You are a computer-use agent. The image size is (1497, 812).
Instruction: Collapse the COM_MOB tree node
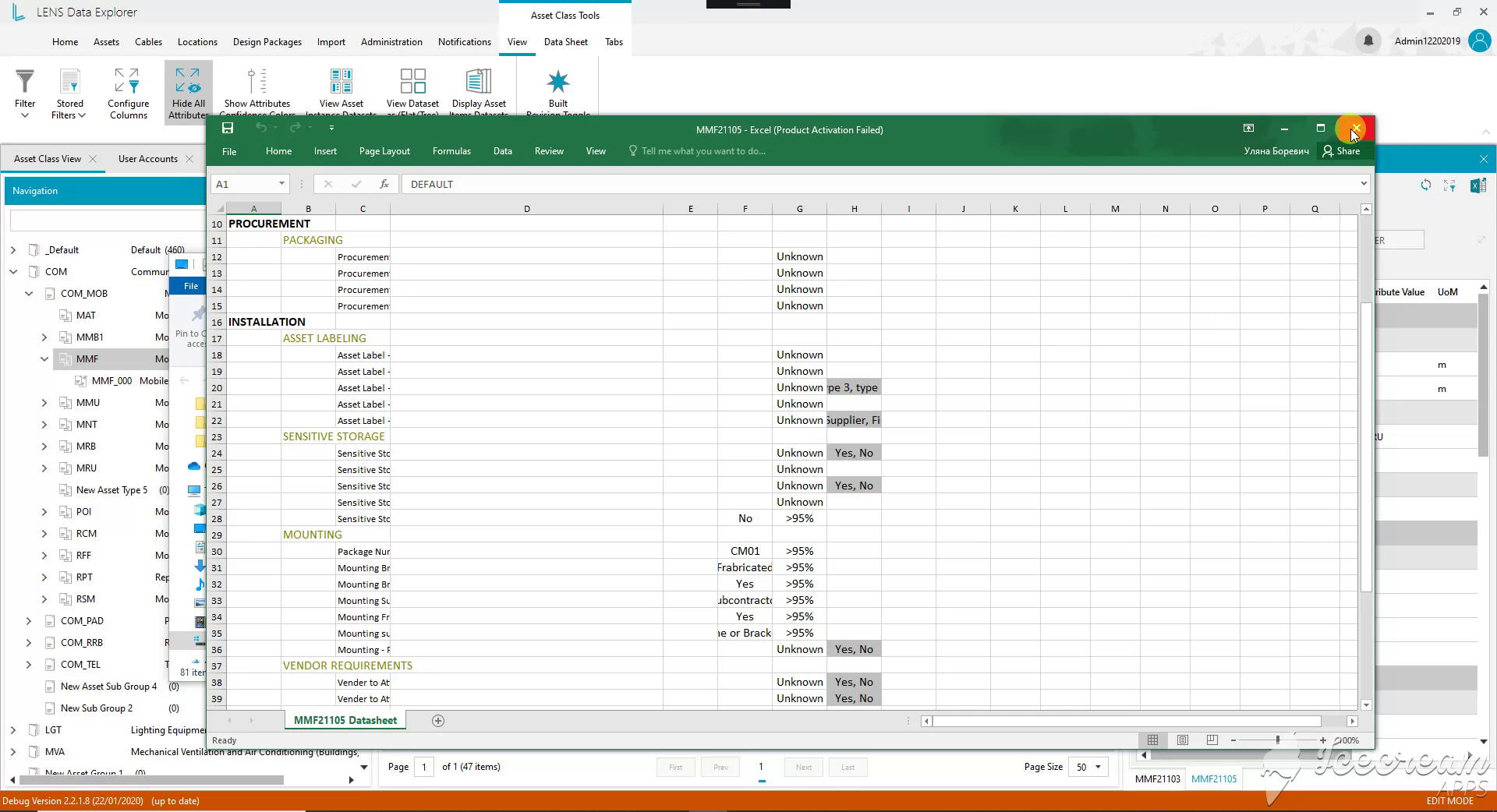tap(29, 294)
